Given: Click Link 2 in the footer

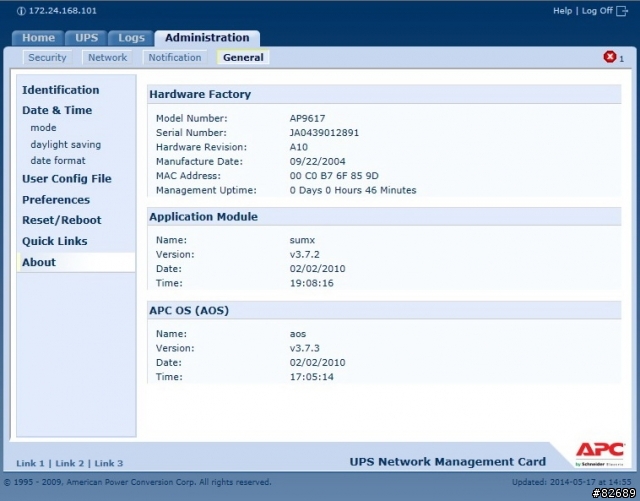Looking at the screenshot, I should tap(70, 463).
